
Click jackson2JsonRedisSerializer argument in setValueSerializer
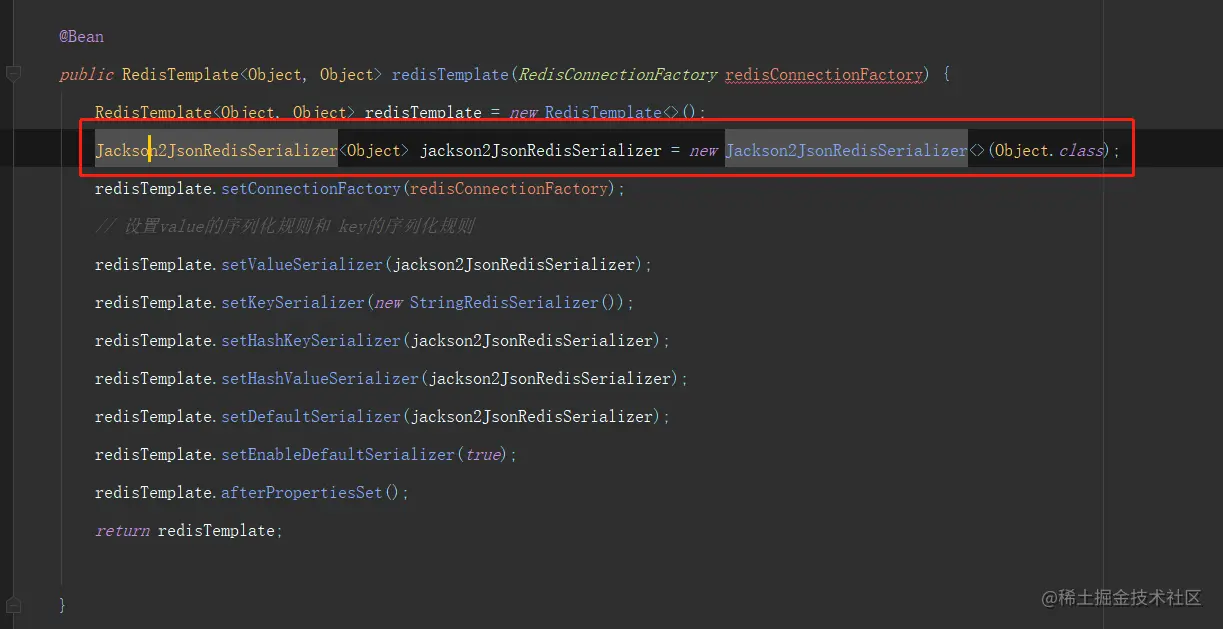[514, 265]
